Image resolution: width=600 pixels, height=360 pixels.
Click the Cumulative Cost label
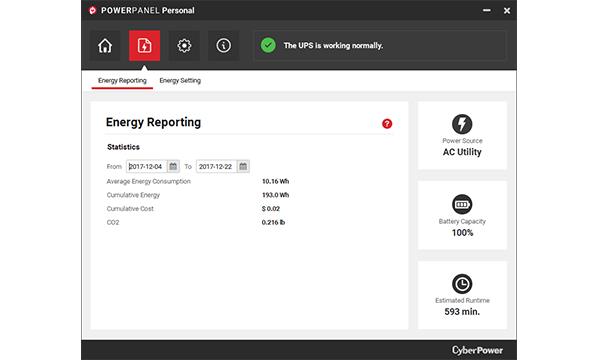click(x=130, y=209)
